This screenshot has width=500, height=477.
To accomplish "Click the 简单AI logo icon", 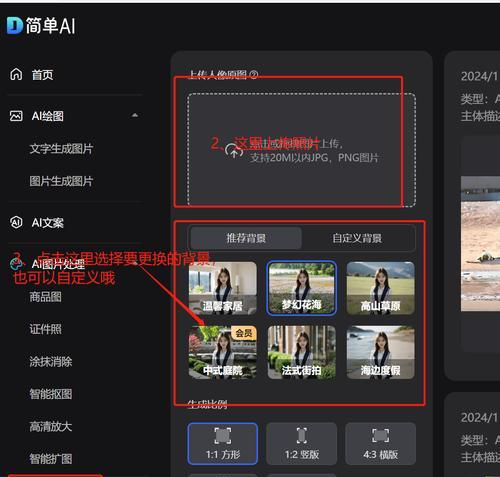I will coord(15,25).
